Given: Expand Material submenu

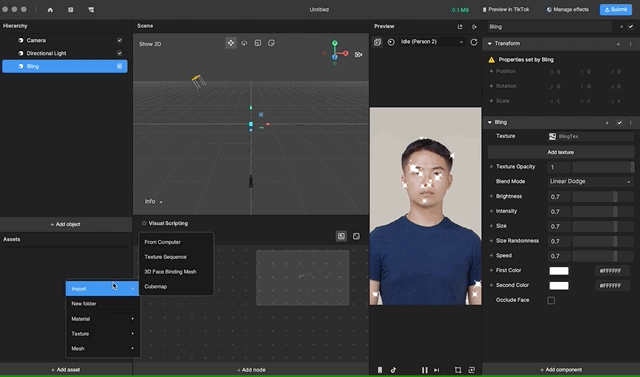Looking at the screenshot, I should click(x=102, y=319).
